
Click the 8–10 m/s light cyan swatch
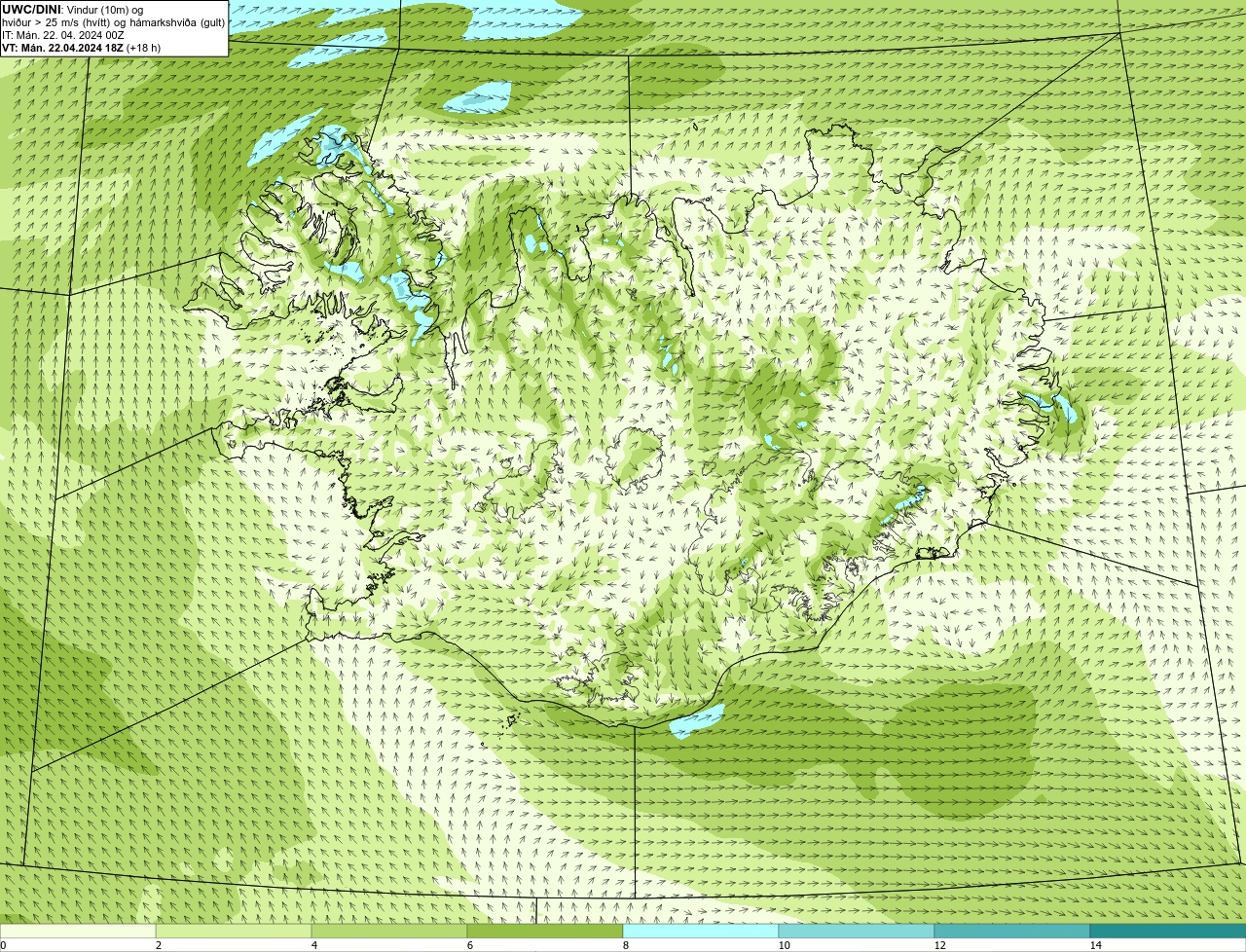click(701, 931)
